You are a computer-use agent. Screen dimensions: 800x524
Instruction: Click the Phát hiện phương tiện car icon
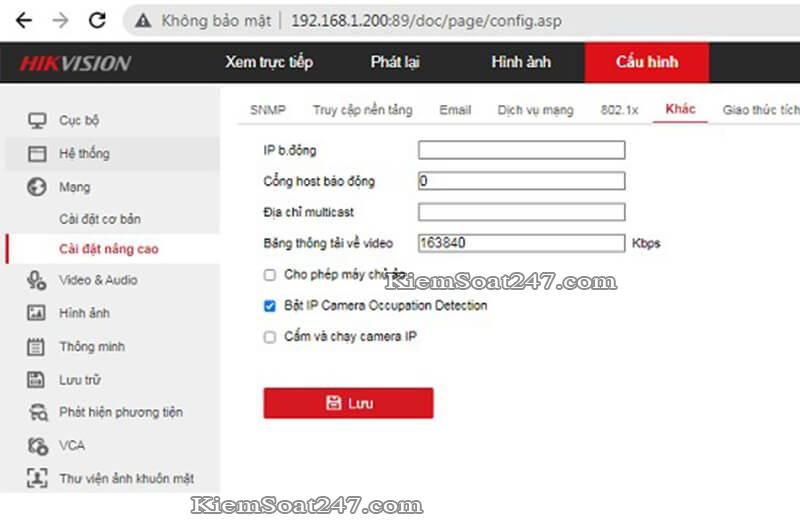point(38,412)
